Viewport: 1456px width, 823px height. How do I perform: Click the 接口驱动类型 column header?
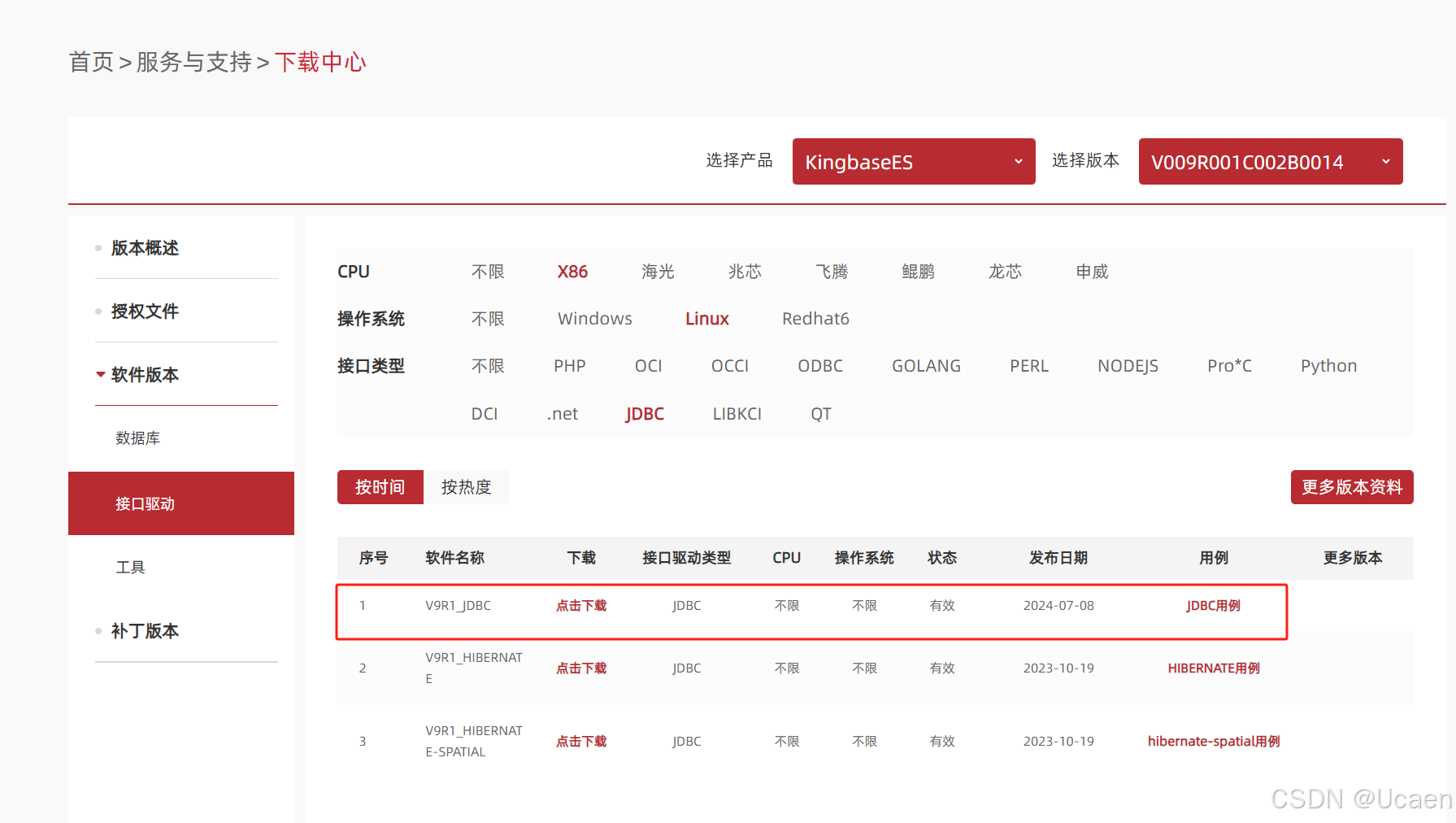pos(686,558)
